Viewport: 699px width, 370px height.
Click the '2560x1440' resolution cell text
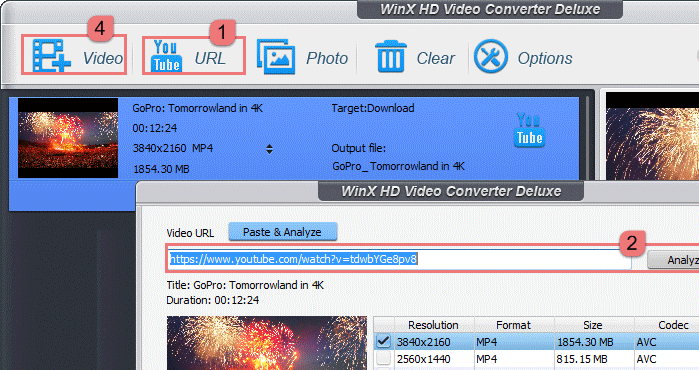point(424,359)
